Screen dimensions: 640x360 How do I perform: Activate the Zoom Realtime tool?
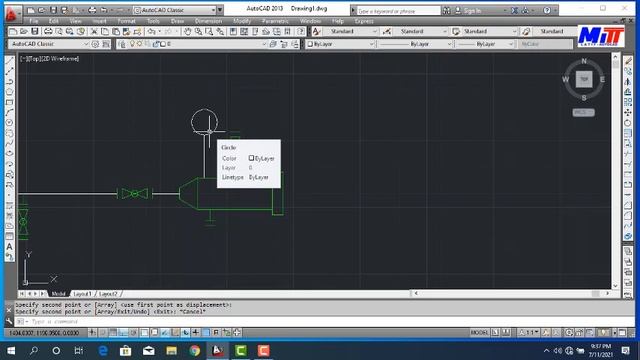point(198,31)
